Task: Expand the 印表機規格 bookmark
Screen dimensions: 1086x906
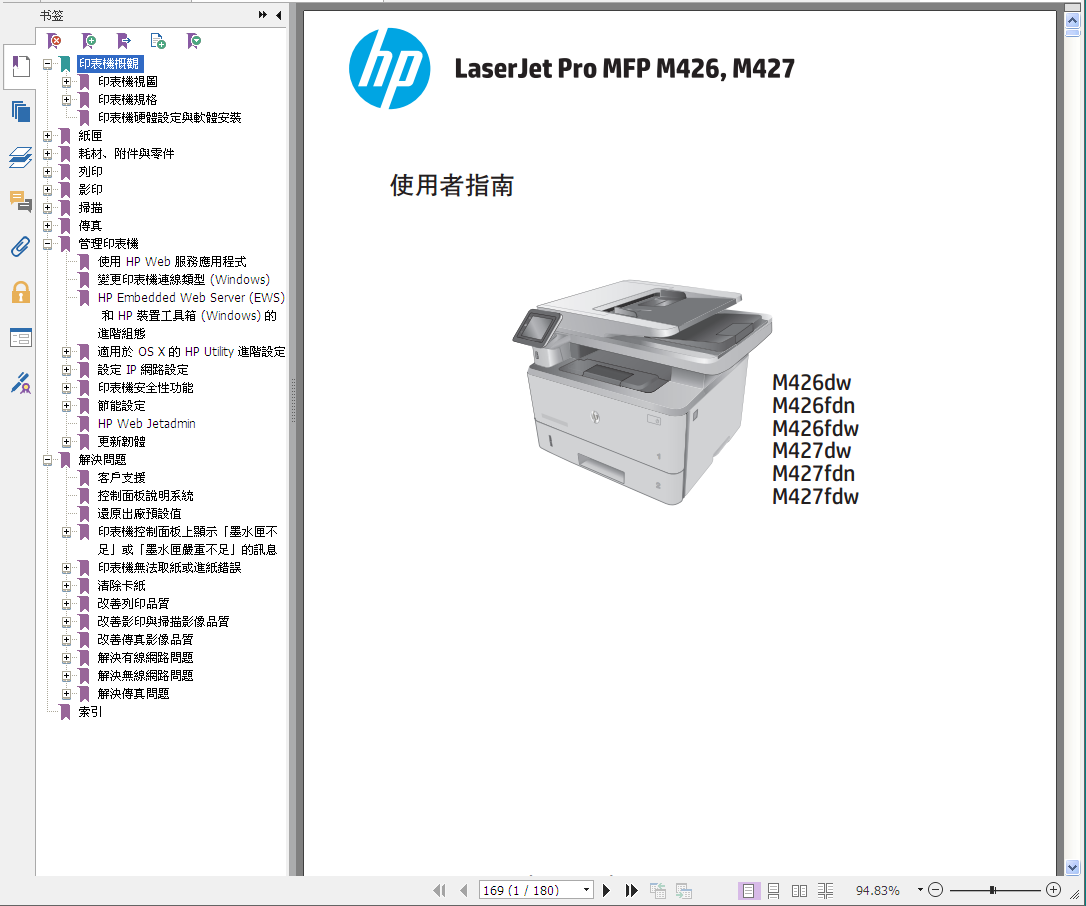Action: point(66,100)
